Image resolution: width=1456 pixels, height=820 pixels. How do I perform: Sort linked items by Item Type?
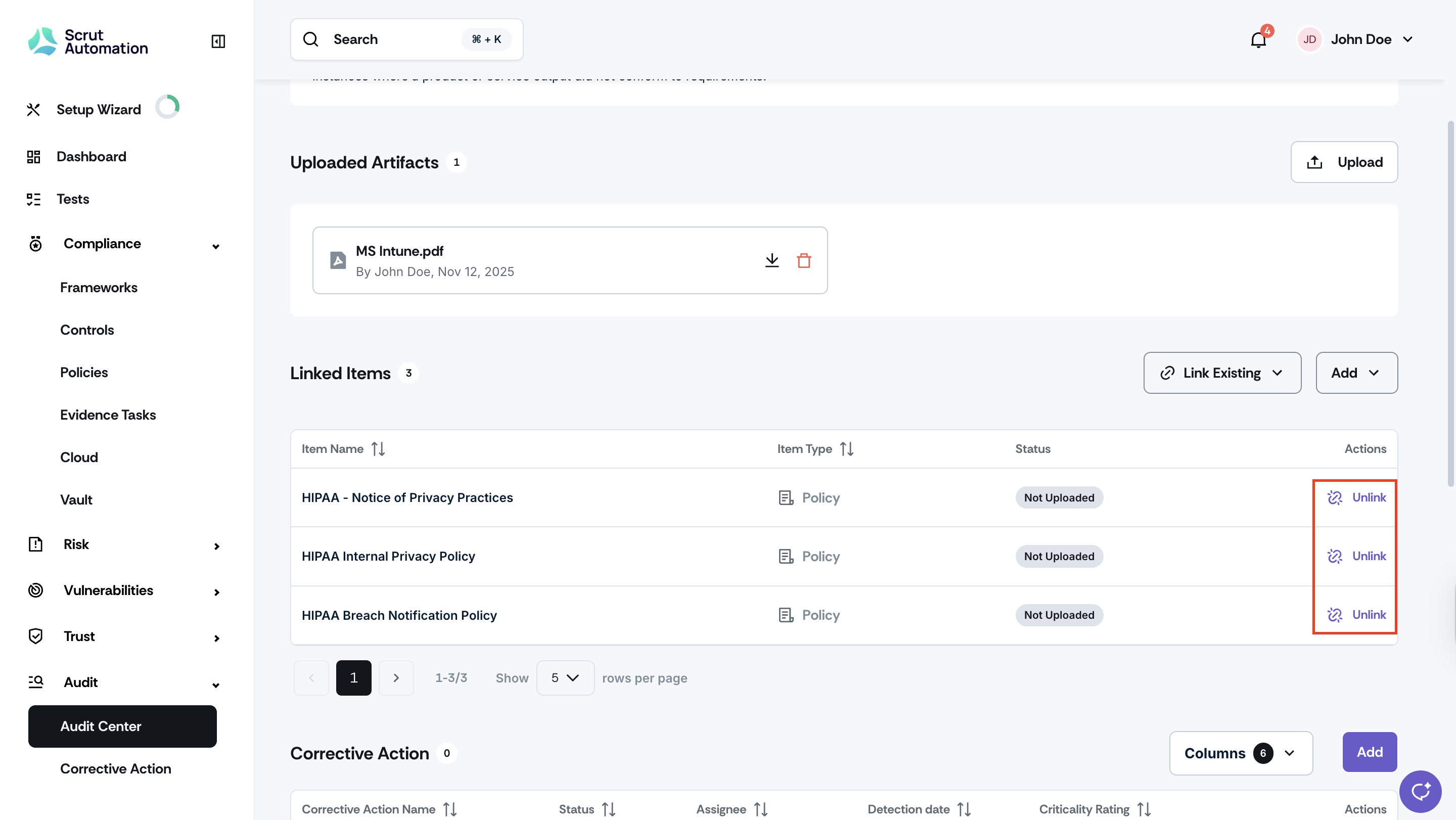(846, 449)
